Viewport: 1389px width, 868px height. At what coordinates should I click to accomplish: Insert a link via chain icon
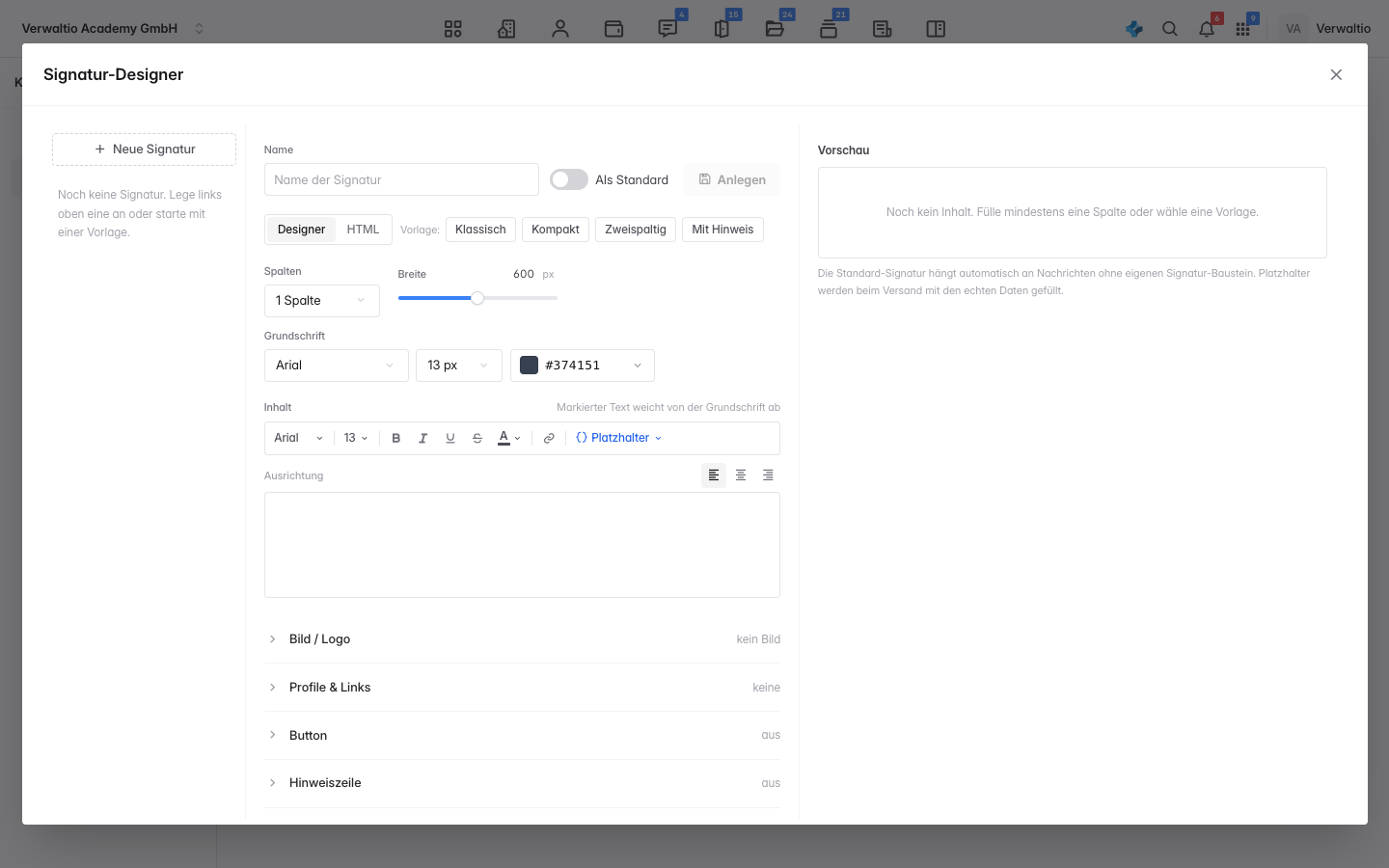click(x=549, y=438)
